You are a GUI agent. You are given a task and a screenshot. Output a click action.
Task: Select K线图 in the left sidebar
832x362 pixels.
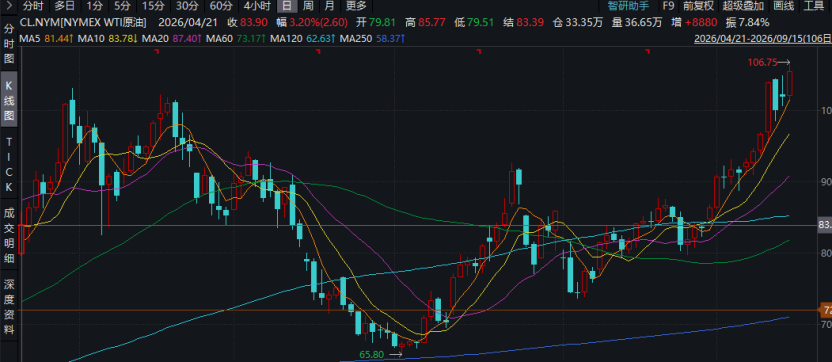pyautogui.click(x=8, y=99)
